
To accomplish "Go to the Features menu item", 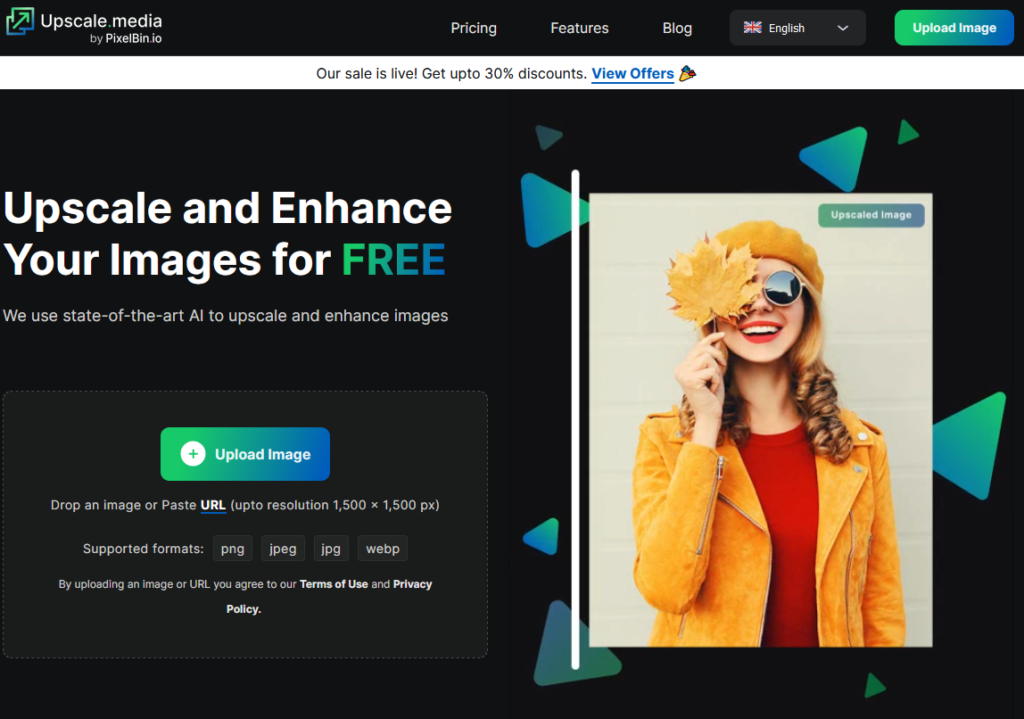I will tap(579, 28).
